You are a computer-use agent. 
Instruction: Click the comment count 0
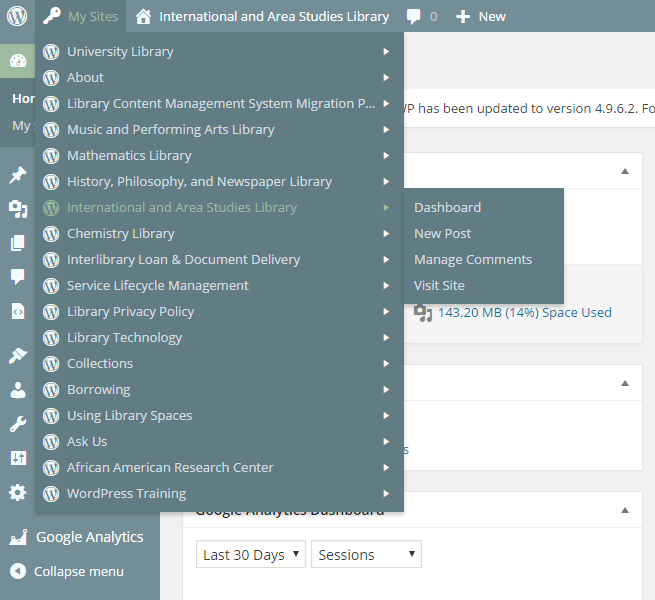point(434,17)
